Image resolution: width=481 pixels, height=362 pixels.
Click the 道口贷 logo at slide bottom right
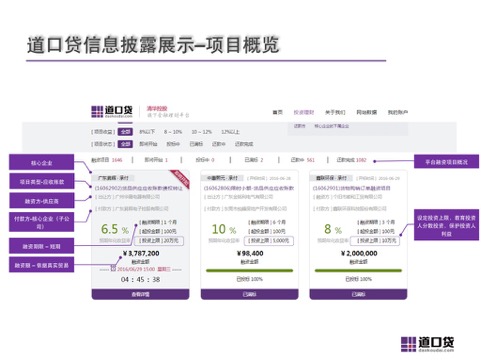click(x=427, y=344)
